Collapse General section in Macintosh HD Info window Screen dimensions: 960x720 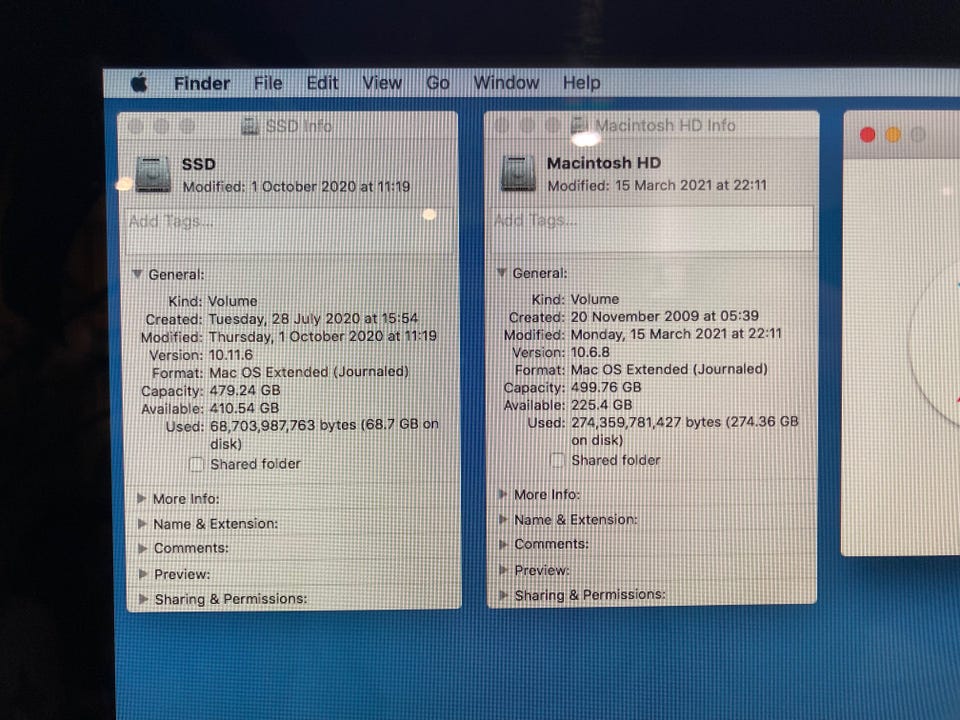501,272
